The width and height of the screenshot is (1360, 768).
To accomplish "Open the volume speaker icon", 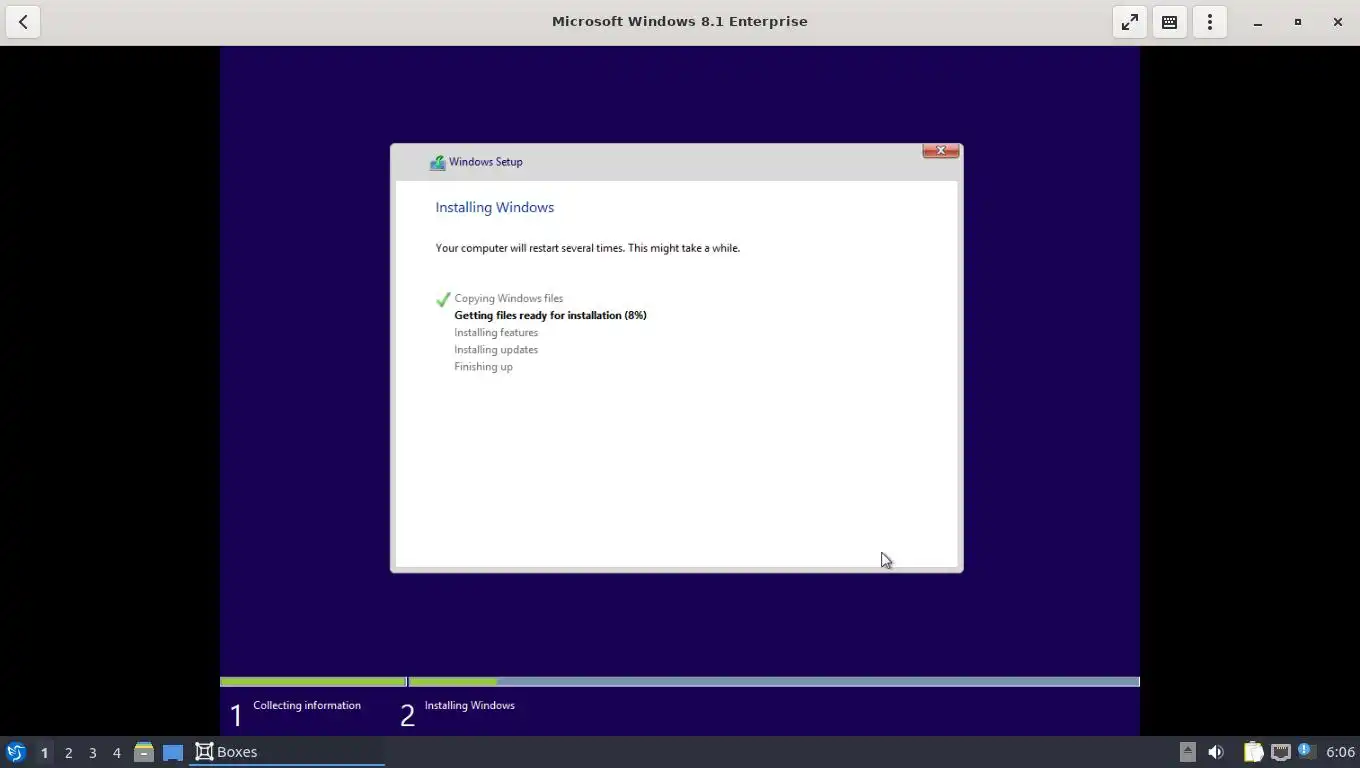I will (1216, 752).
